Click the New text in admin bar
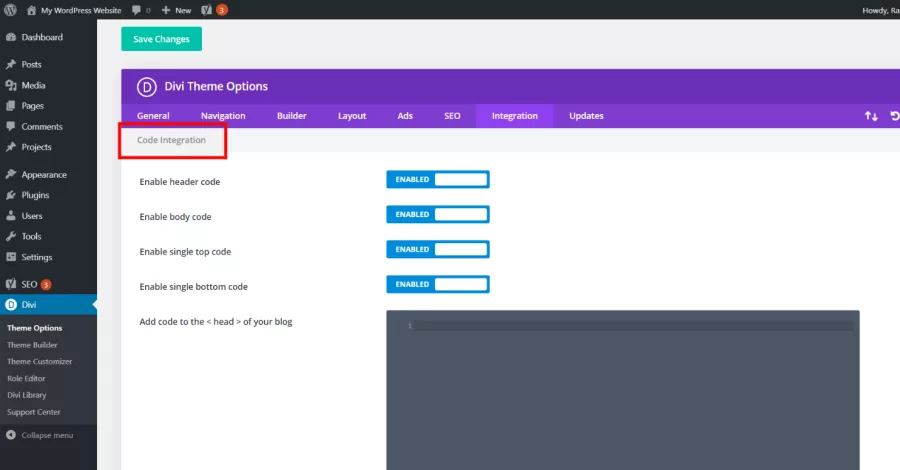Screen dimensions: 900x470 click(183, 10)
